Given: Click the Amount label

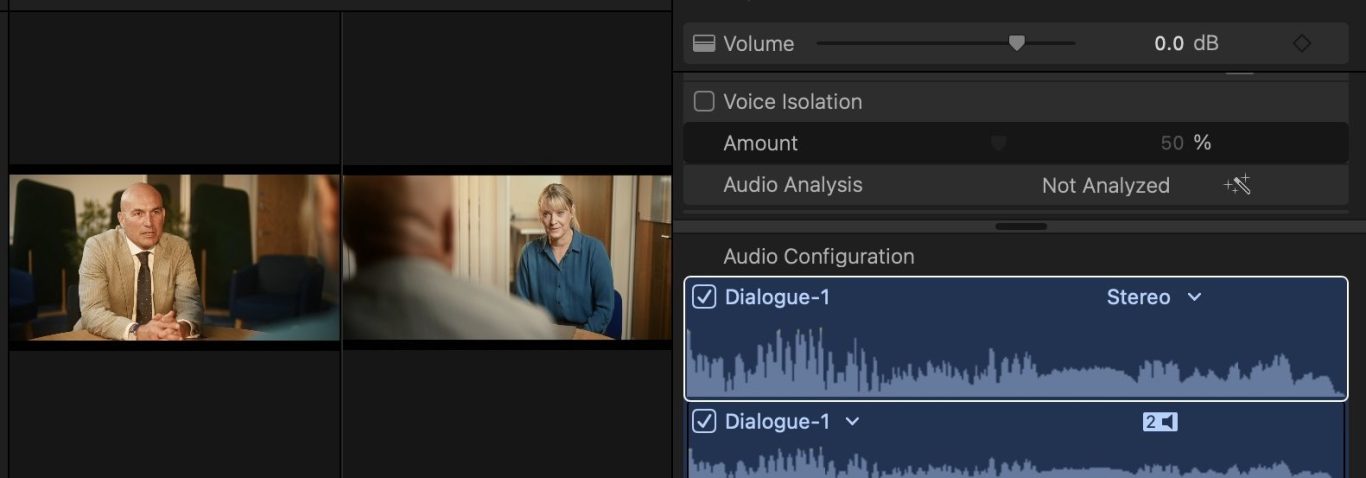Looking at the screenshot, I should point(760,143).
